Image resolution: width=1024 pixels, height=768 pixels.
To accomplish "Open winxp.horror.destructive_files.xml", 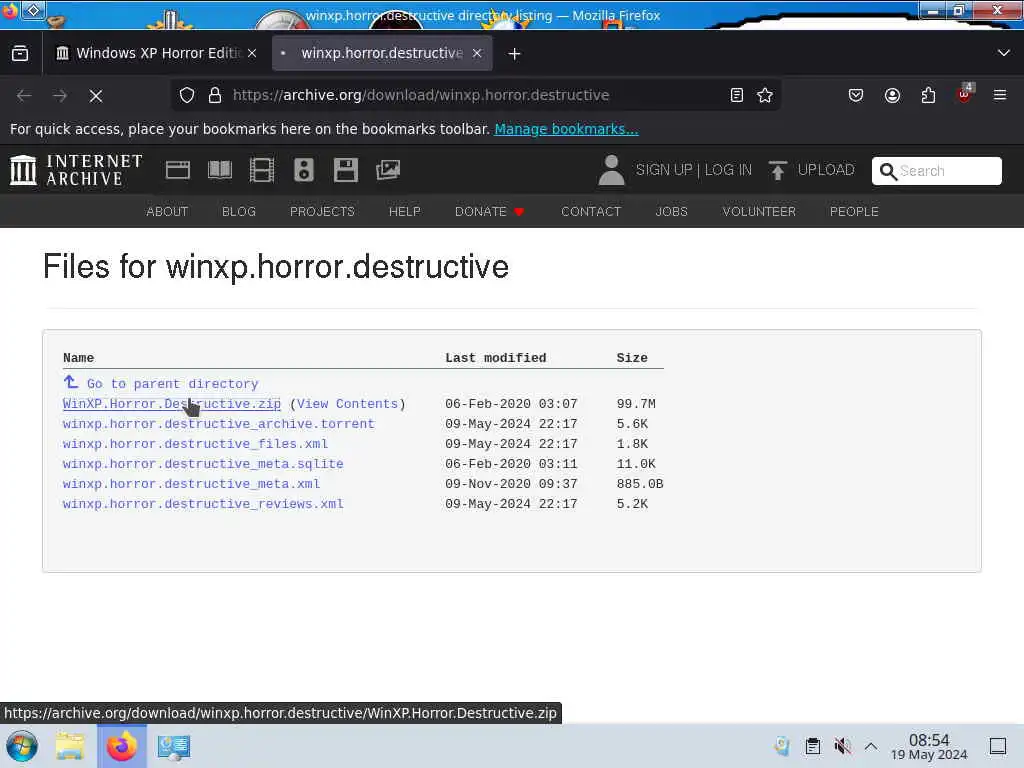I will coord(195,444).
